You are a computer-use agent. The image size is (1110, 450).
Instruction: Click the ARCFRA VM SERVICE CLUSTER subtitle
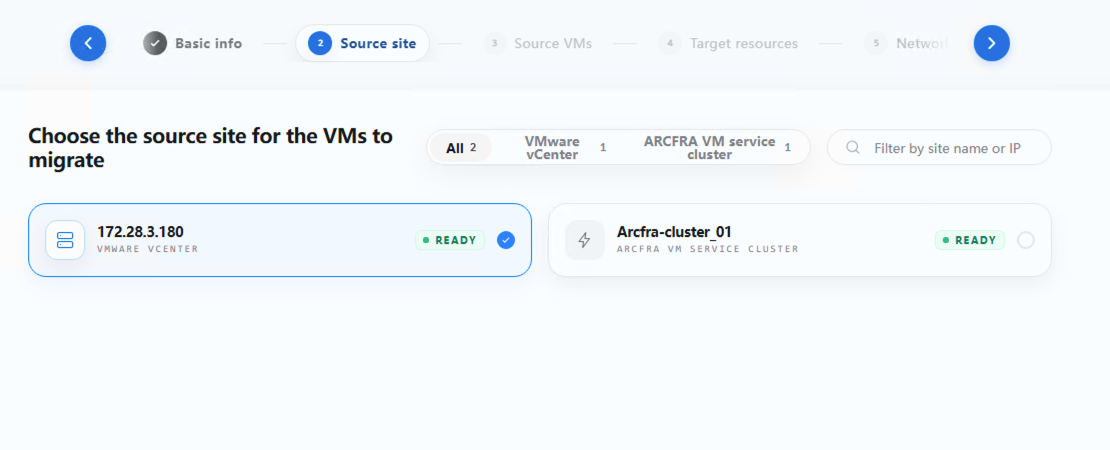(x=707, y=249)
